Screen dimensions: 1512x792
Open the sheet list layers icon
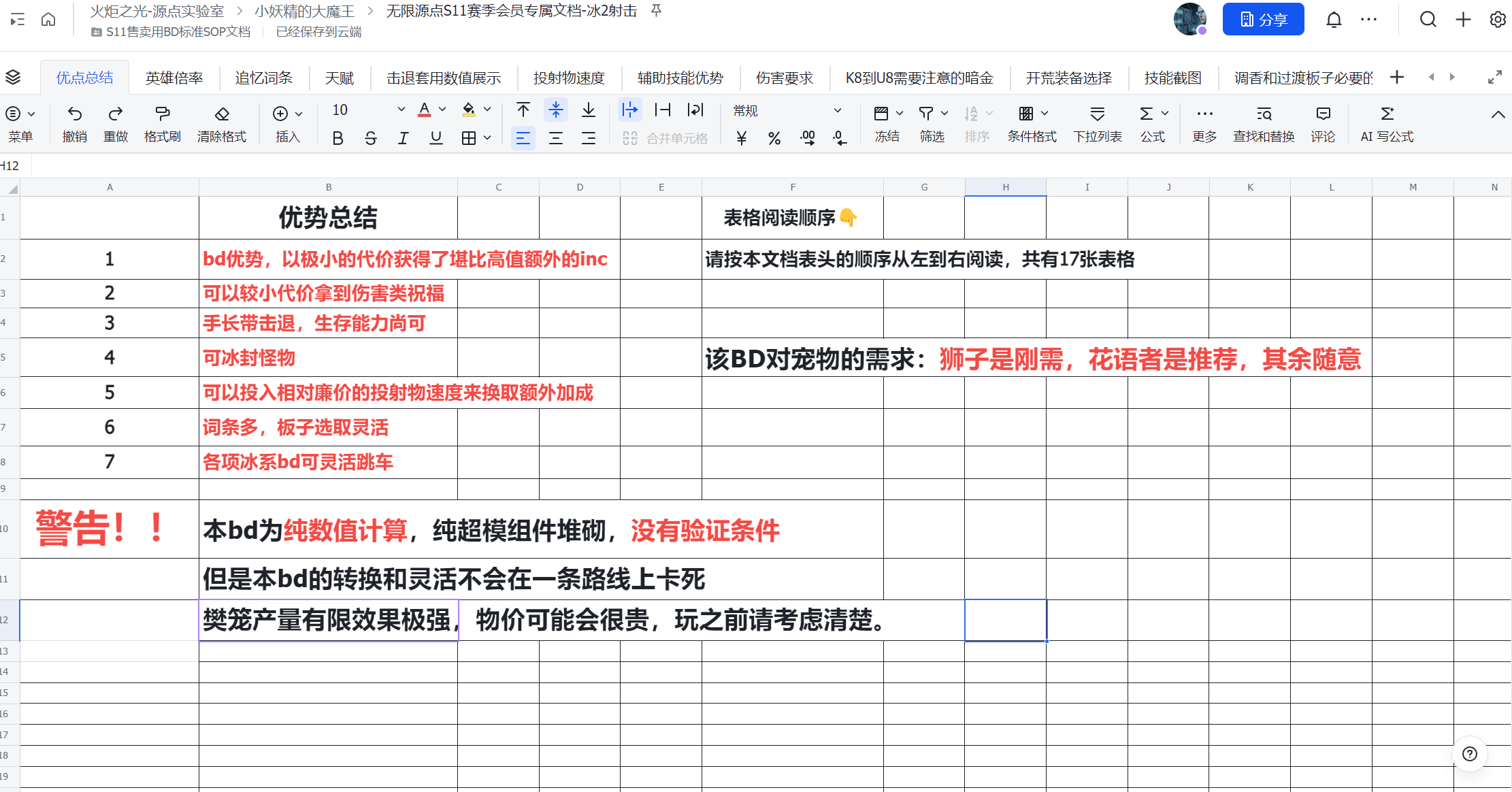13,78
